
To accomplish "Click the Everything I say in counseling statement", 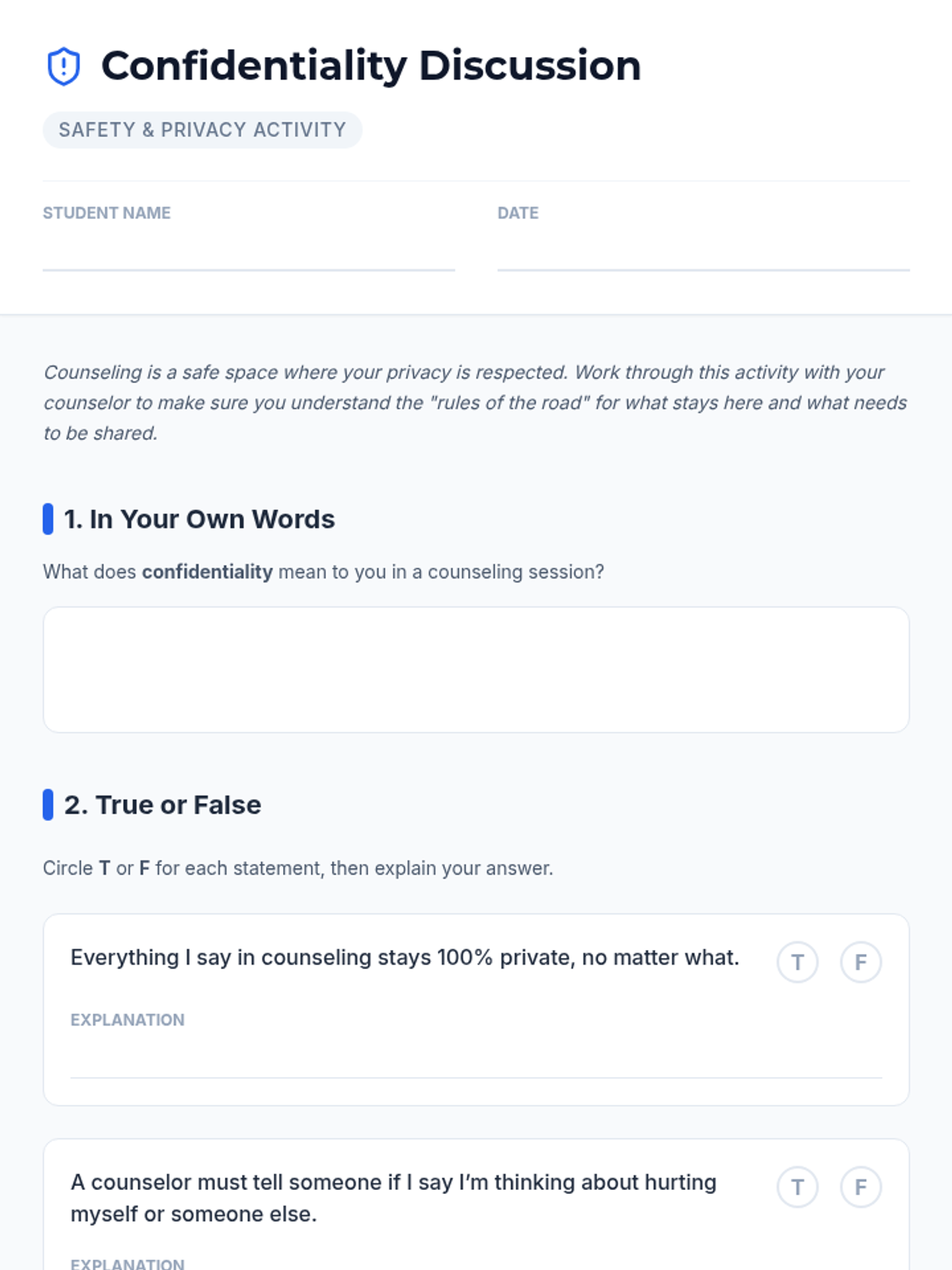I will (405, 957).
